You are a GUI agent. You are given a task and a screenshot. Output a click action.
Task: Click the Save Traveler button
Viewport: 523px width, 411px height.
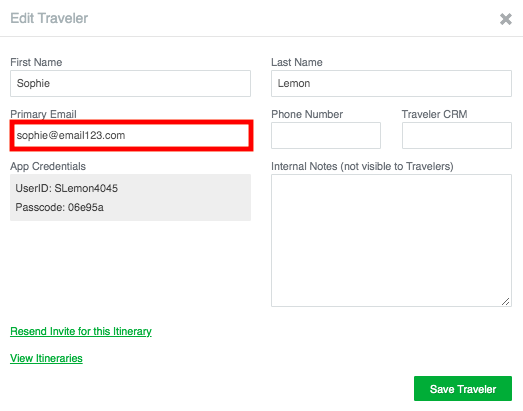pyautogui.click(x=463, y=389)
